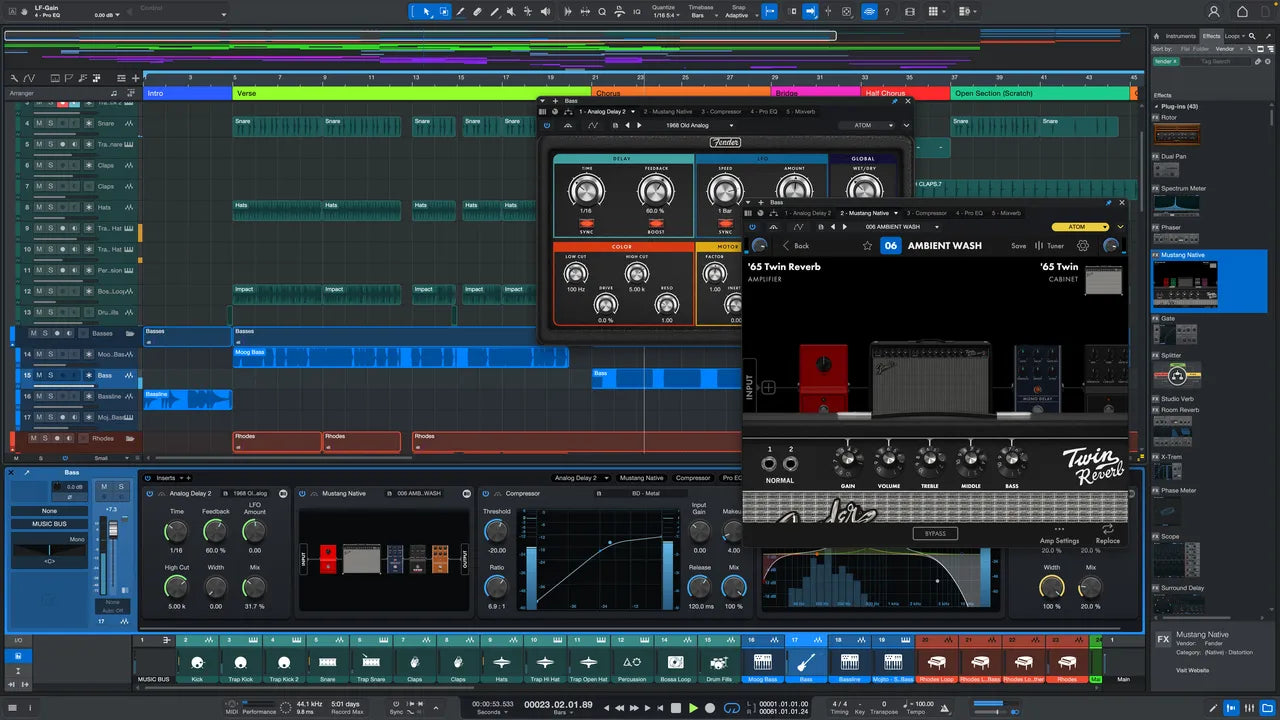Select the Eraser tool
Image resolution: width=1280 pixels, height=720 pixels.
tap(478, 11)
